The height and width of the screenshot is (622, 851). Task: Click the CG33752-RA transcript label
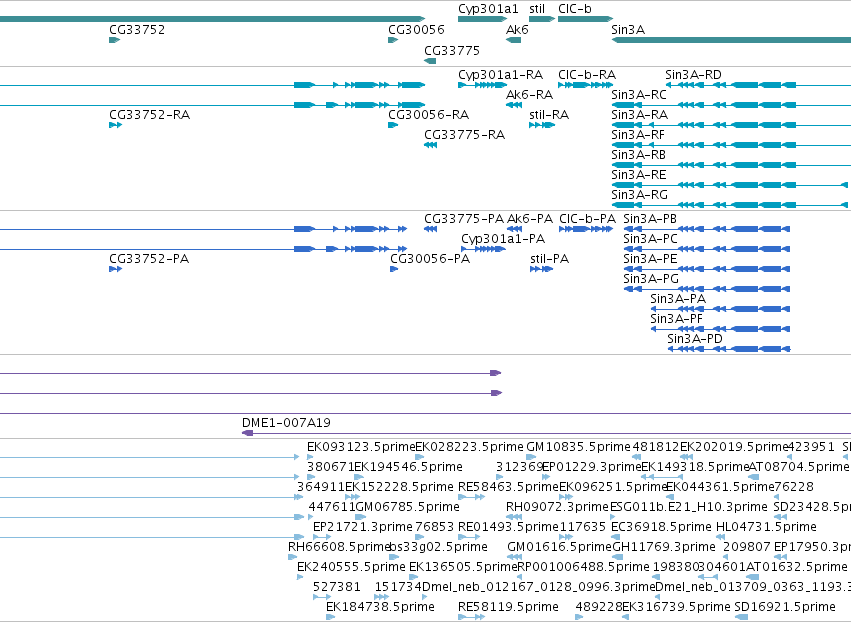click(149, 115)
